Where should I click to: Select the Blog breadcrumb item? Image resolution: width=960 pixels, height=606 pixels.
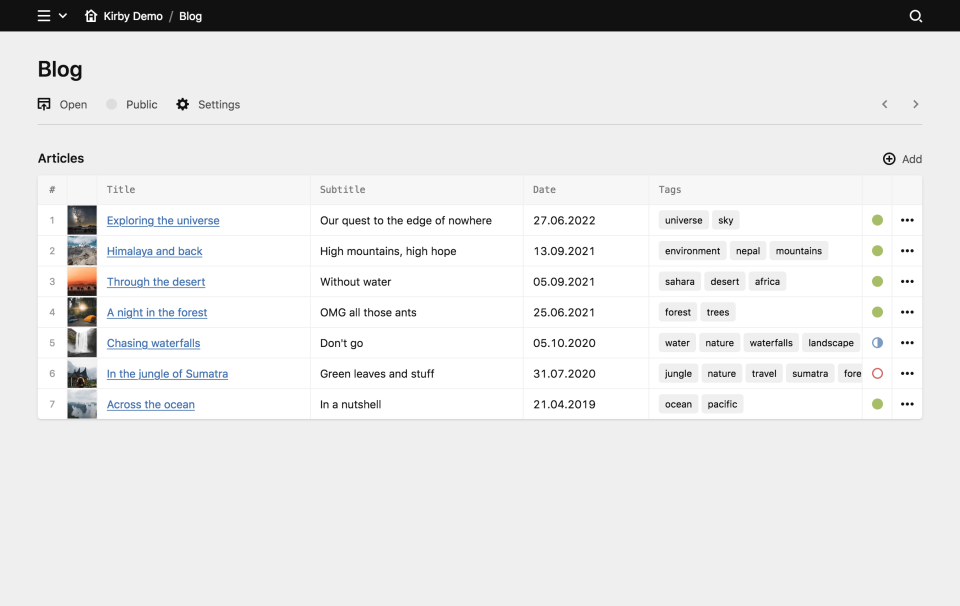(190, 16)
